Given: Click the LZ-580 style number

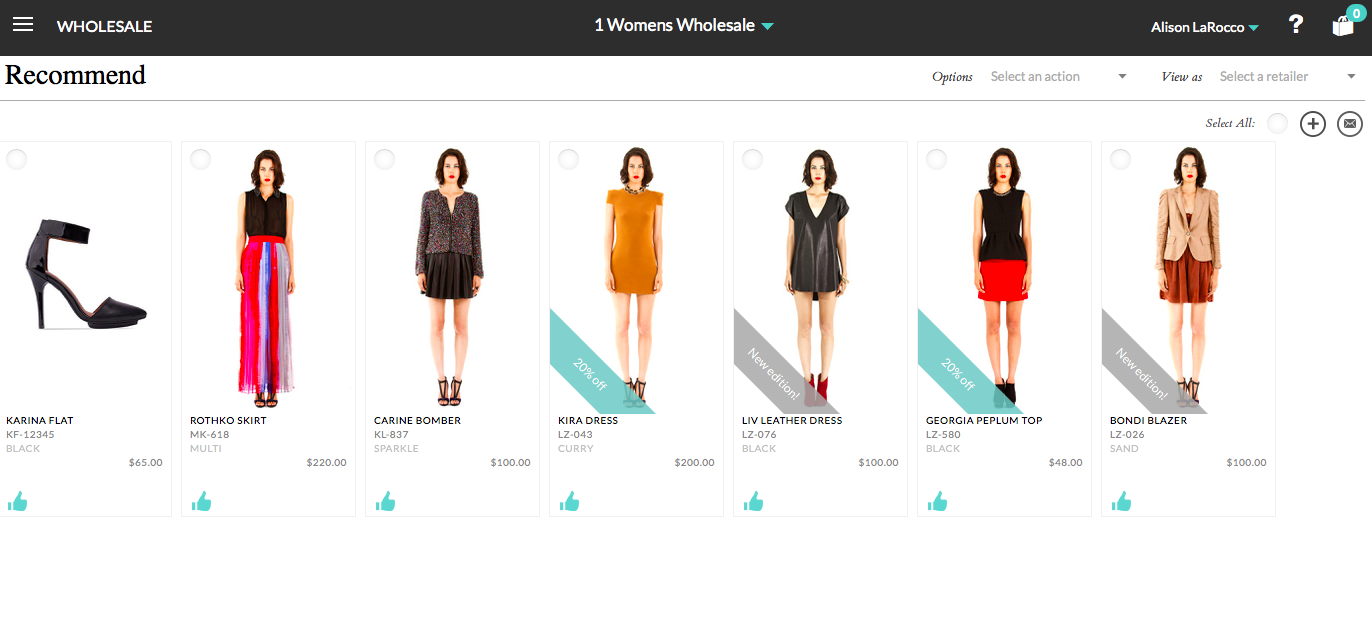Looking at the screenshot, I should pyautogui.click(x=944, y=434).
